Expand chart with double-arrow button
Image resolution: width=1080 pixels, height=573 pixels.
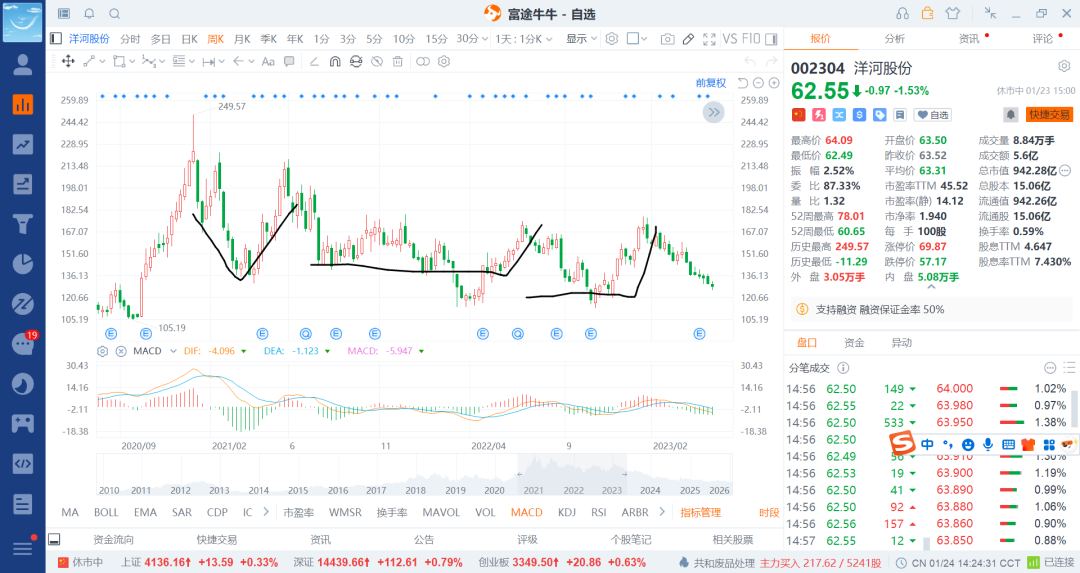[714, 112]
